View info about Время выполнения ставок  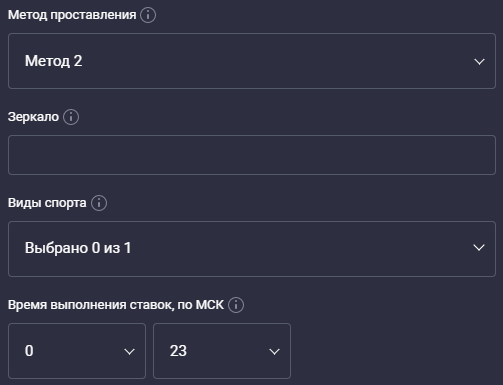coord(236,305)
